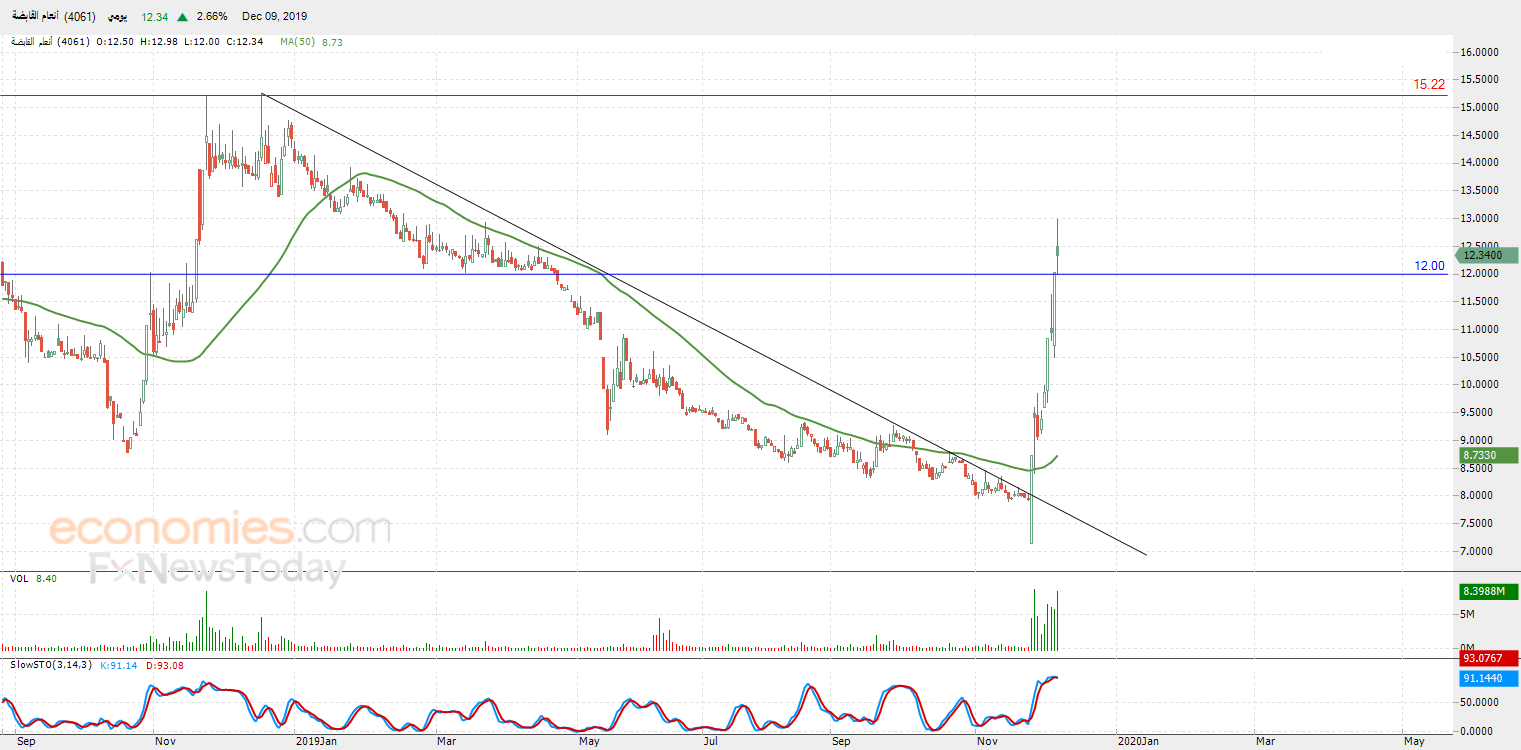
Task: Click the red "93.0767" stochastic tag
Action: [1489, 658]
